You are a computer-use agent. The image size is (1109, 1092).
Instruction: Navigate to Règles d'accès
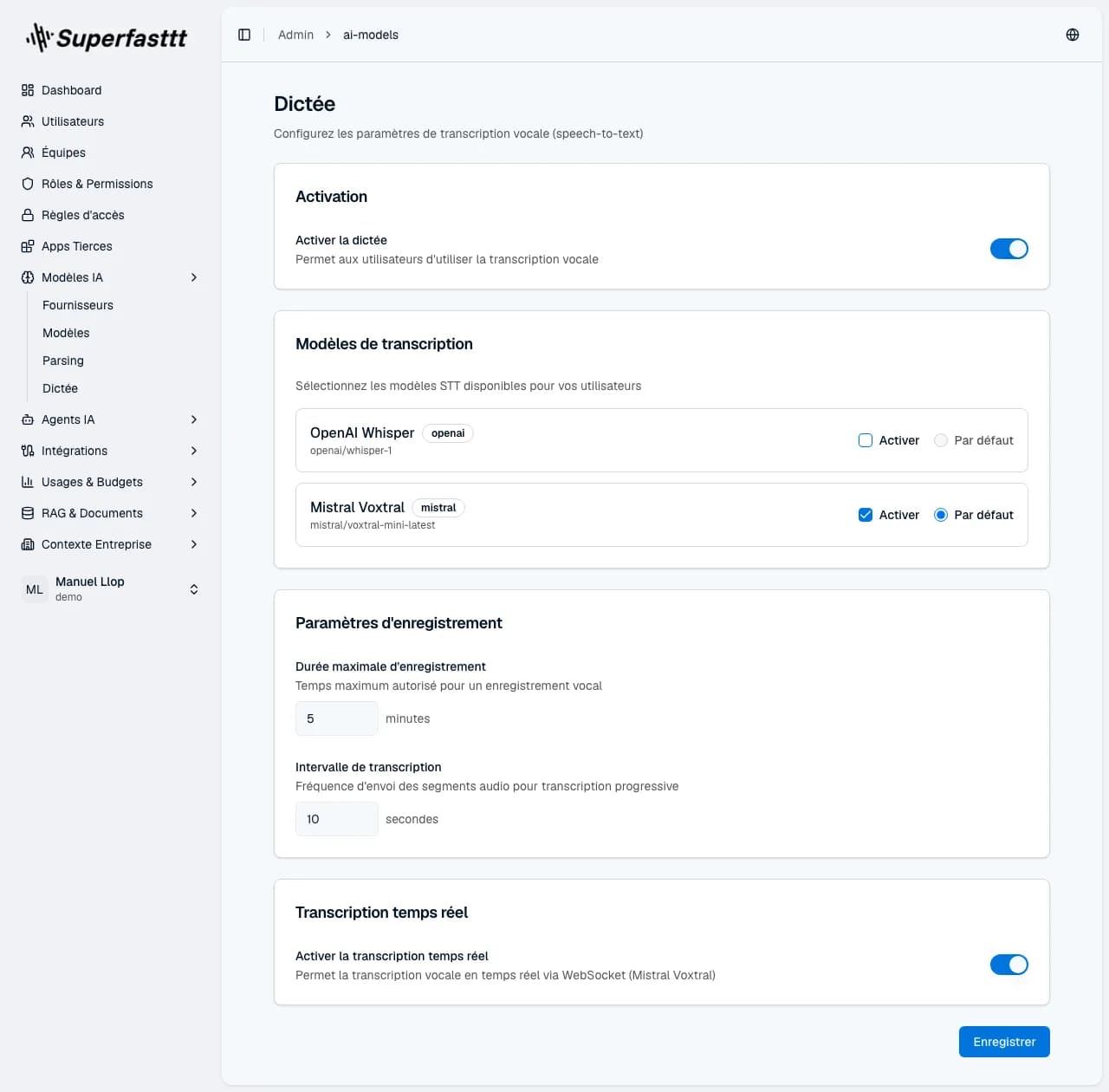pos(111,215)
